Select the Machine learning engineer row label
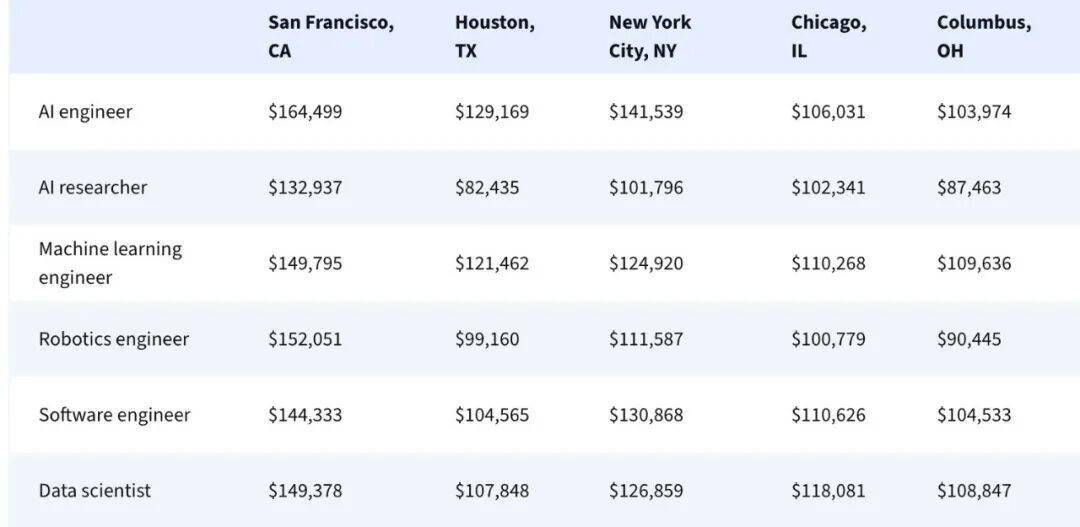This screenshot has height=527, width=1080. (110, 263)
